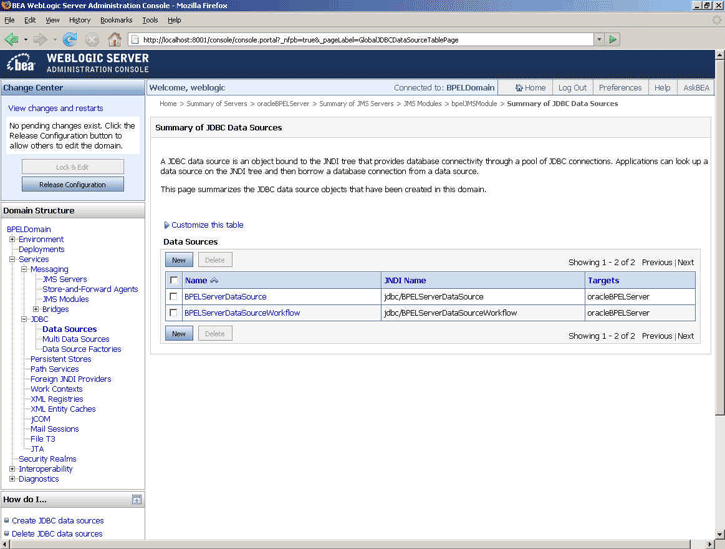This screenshot has height=549, width=725.
Task: Open the Edit menu
Action: pos(30,20)
